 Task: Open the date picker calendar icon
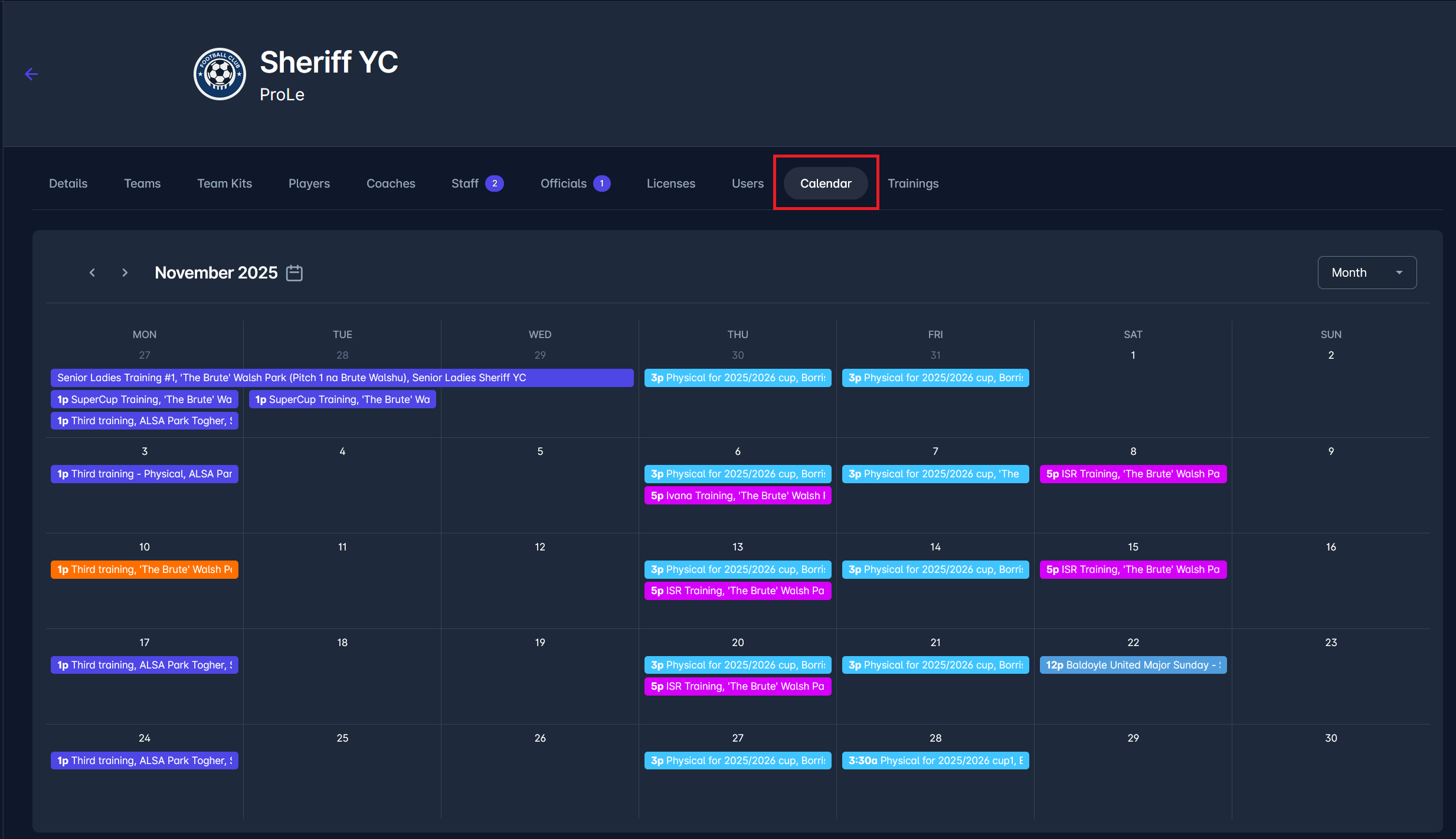coord(294,273)
